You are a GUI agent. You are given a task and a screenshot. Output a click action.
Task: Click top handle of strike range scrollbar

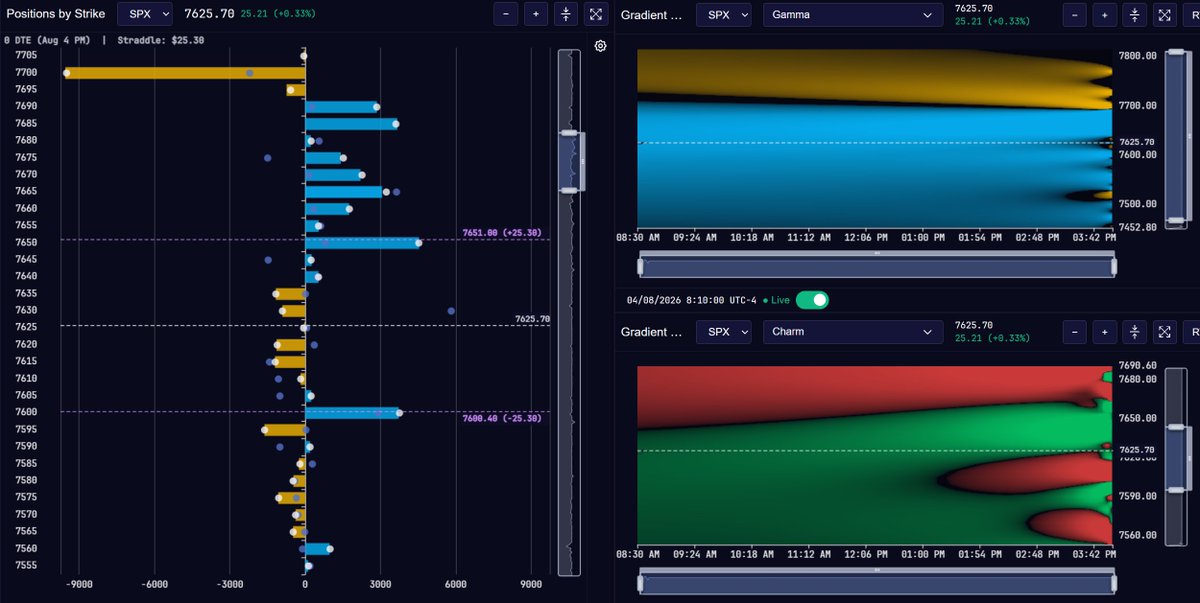(569, 133)
